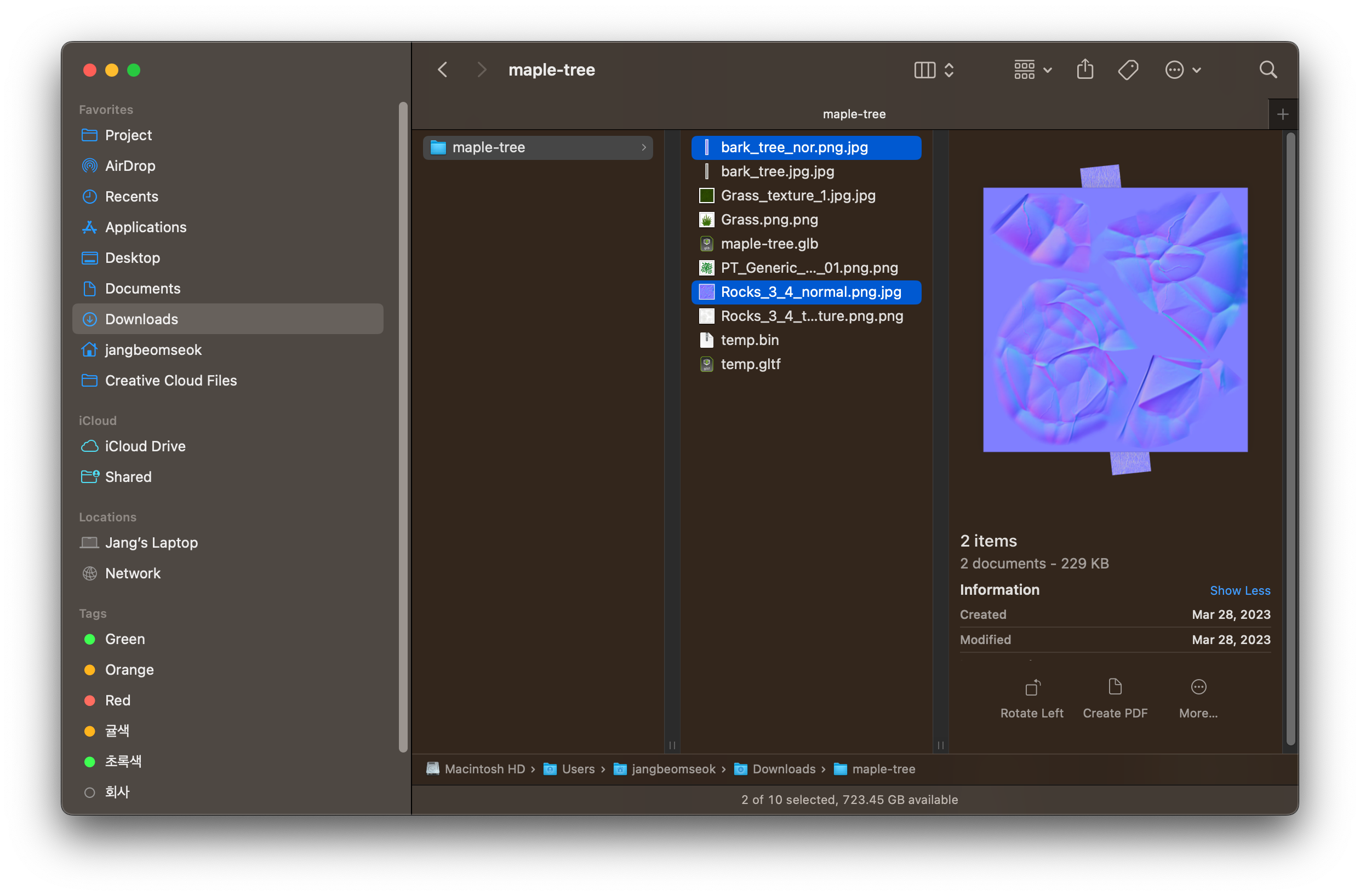Select the maple-tree tab

click(x=854, y=114)
